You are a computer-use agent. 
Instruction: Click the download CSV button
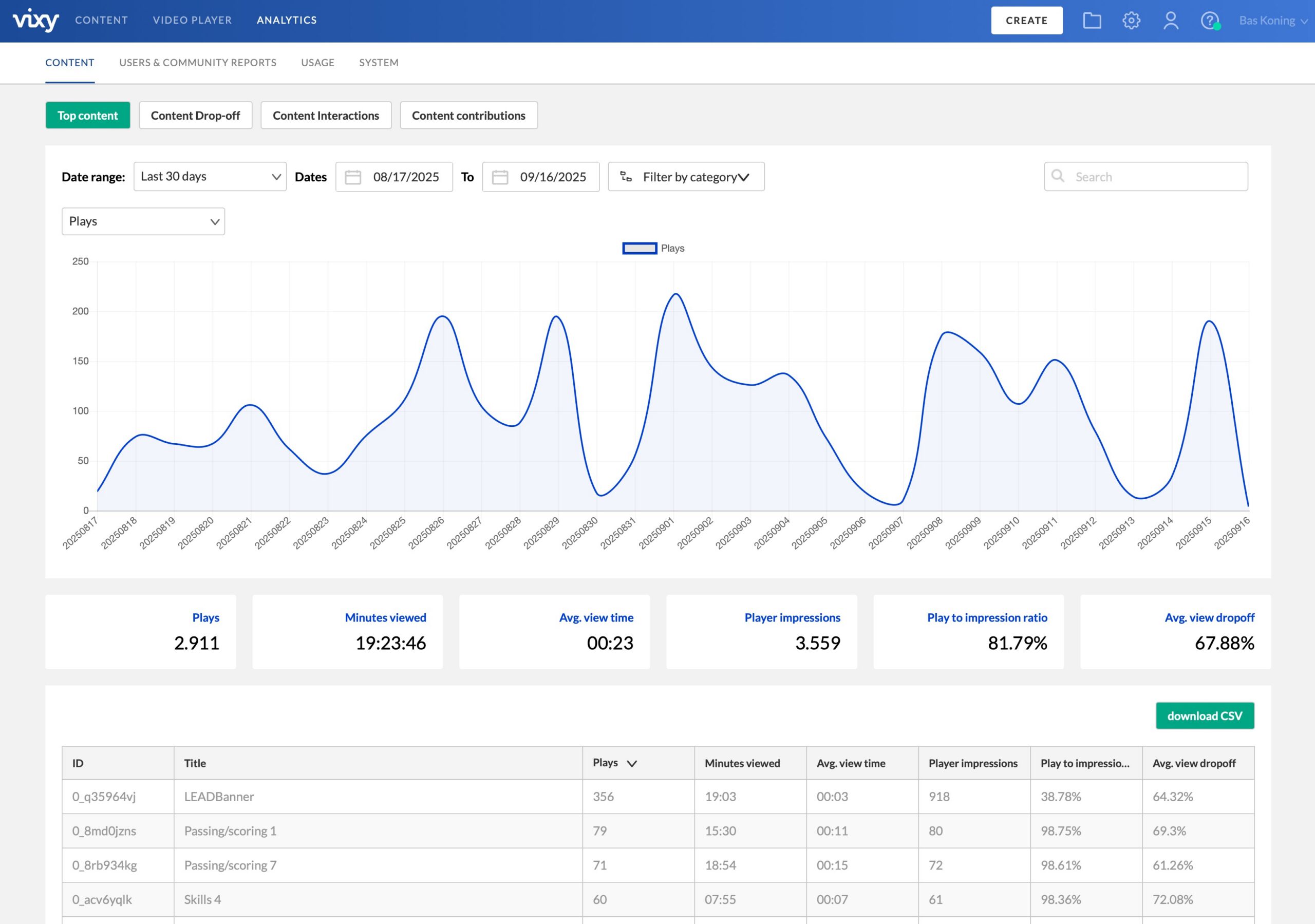pos(1205,715)
